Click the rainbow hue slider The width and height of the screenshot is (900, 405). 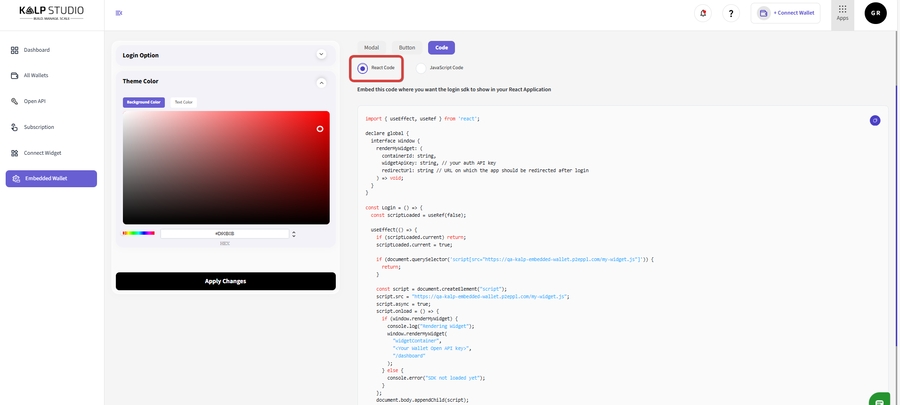139,233
